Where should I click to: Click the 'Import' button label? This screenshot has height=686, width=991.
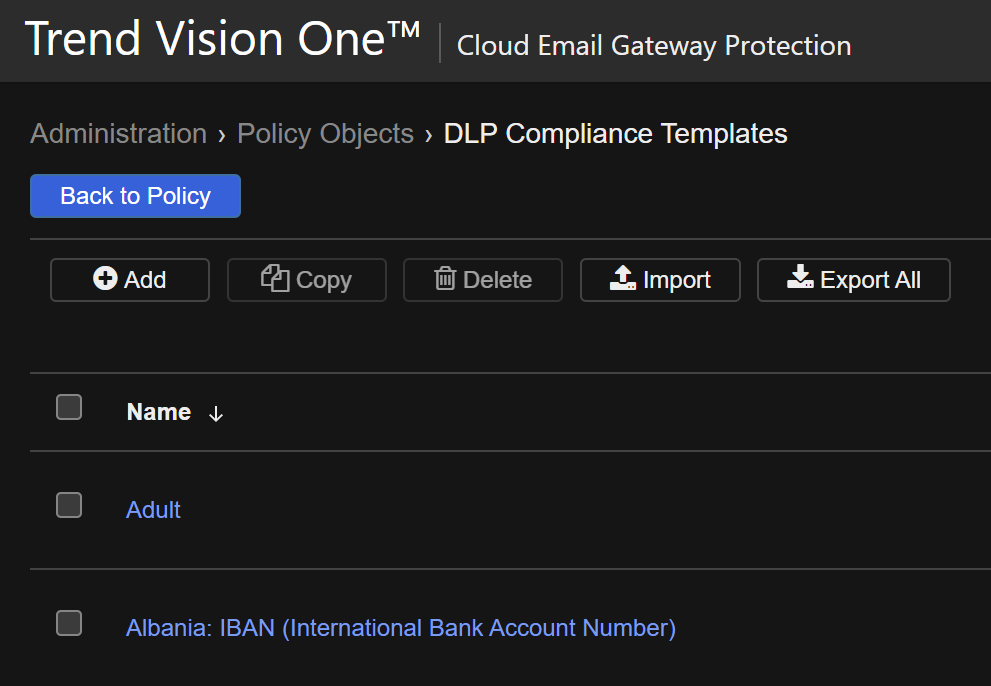[676, 280]
